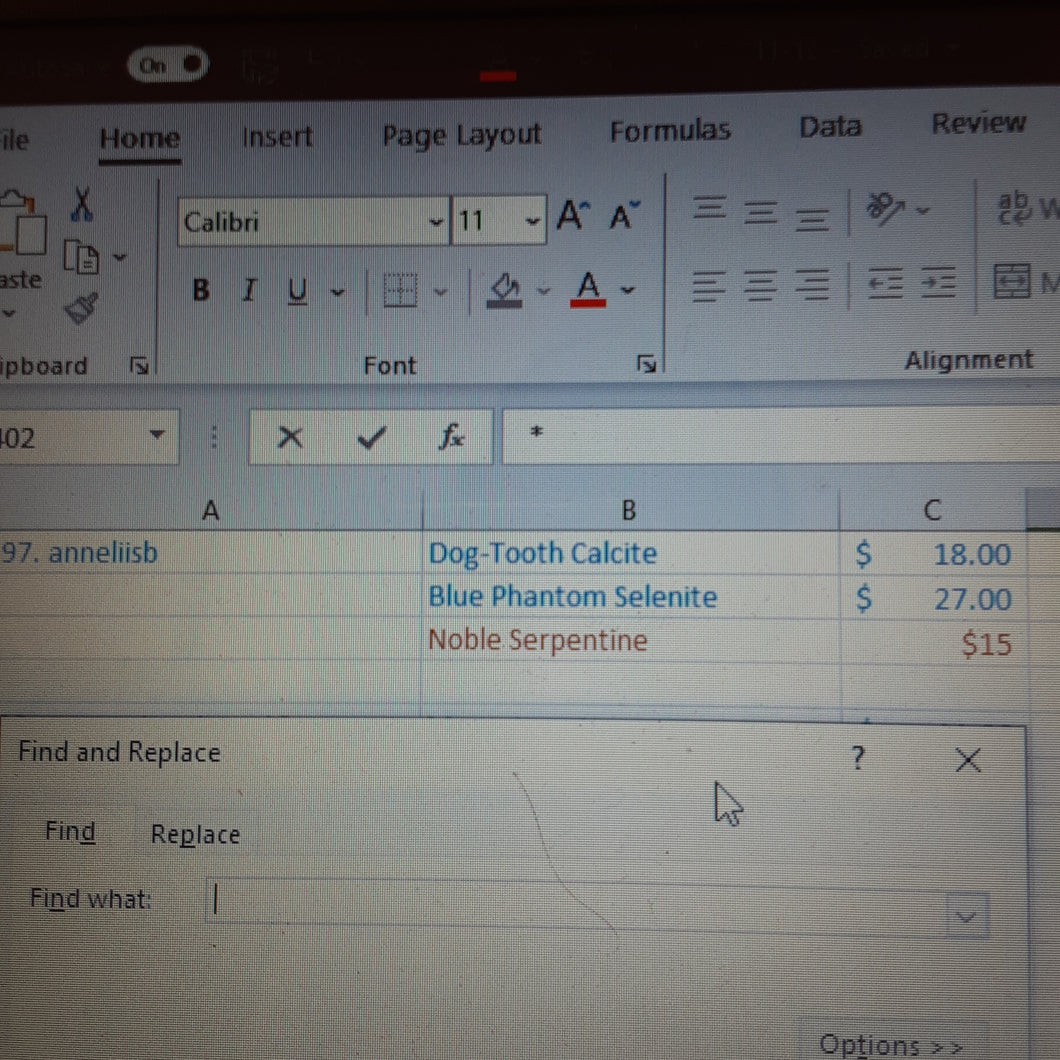Switch to the Replace tab
The height and width of the screenshot is (1060, 1060).
(x=195, y=834)
